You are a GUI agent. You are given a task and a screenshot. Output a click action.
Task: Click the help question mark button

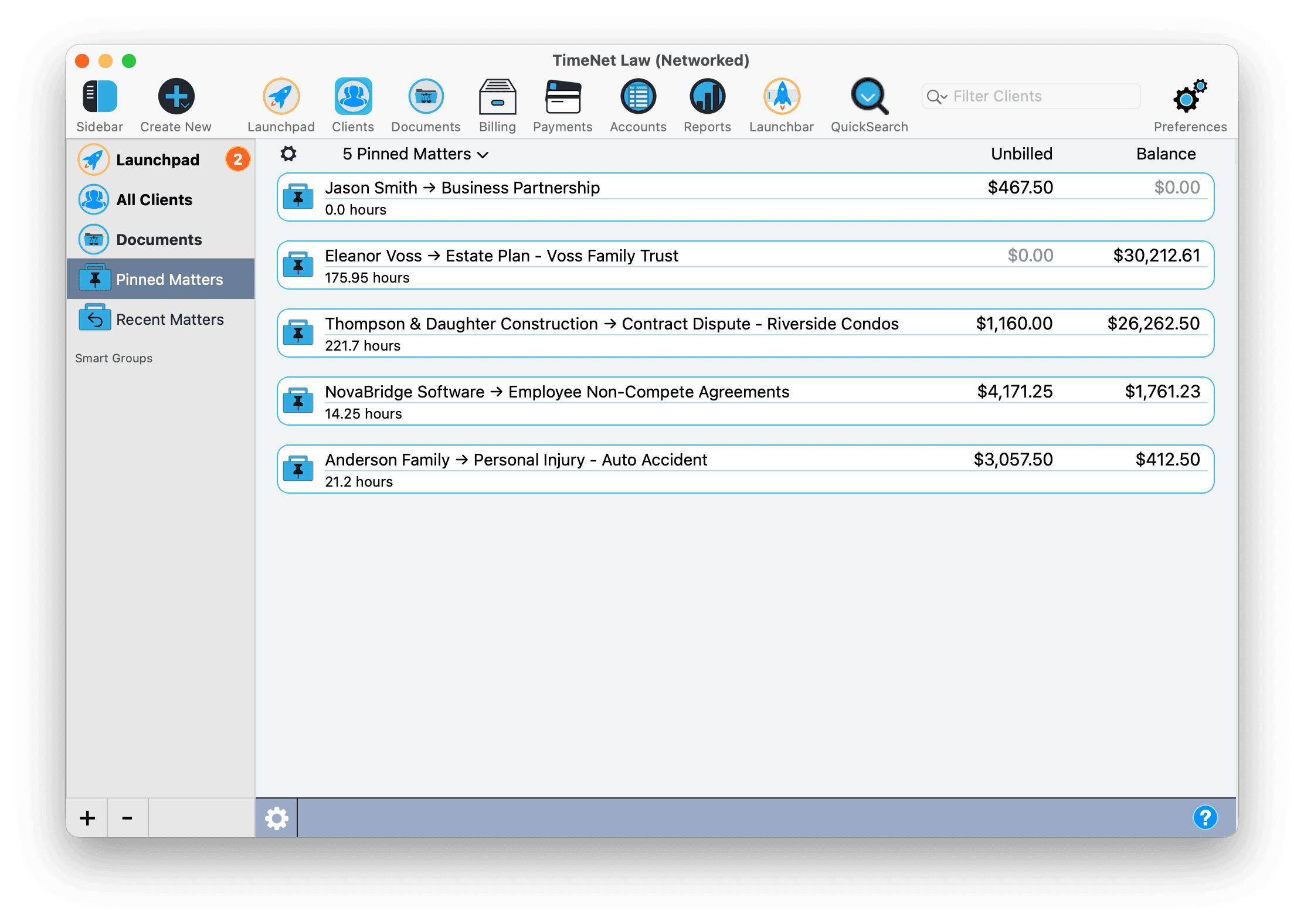pos(1205,817)
